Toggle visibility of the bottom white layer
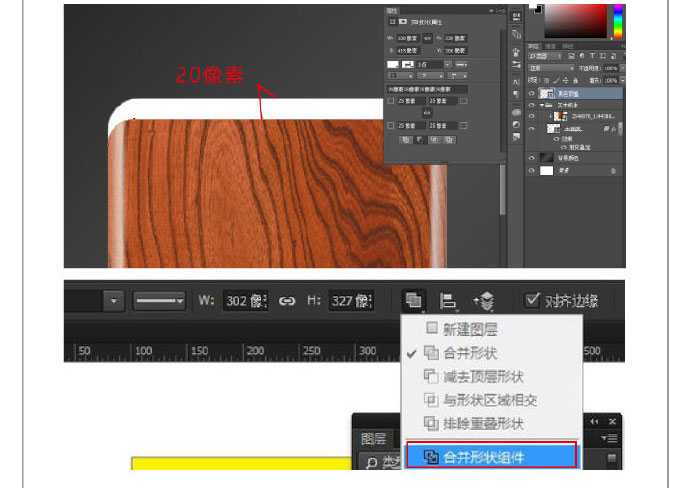Viewport: 690px width, 488px height. coord(532,171)
